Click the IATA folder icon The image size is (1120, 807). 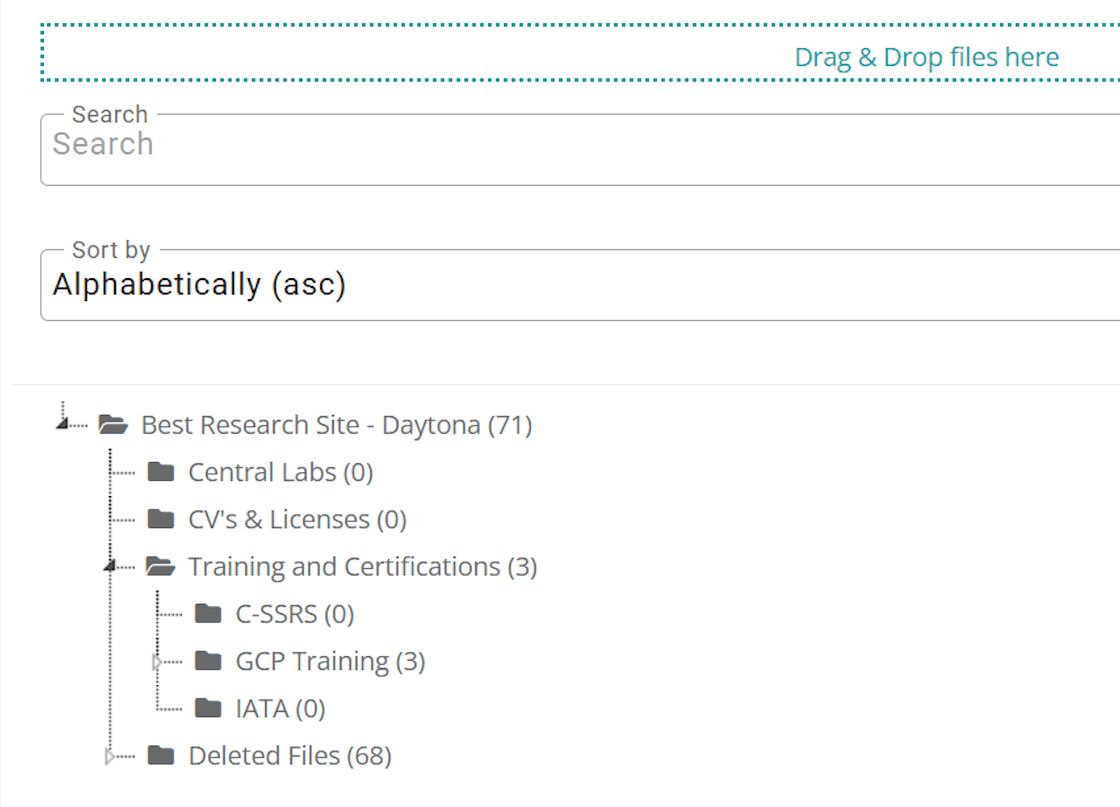(x=208, y=708)
